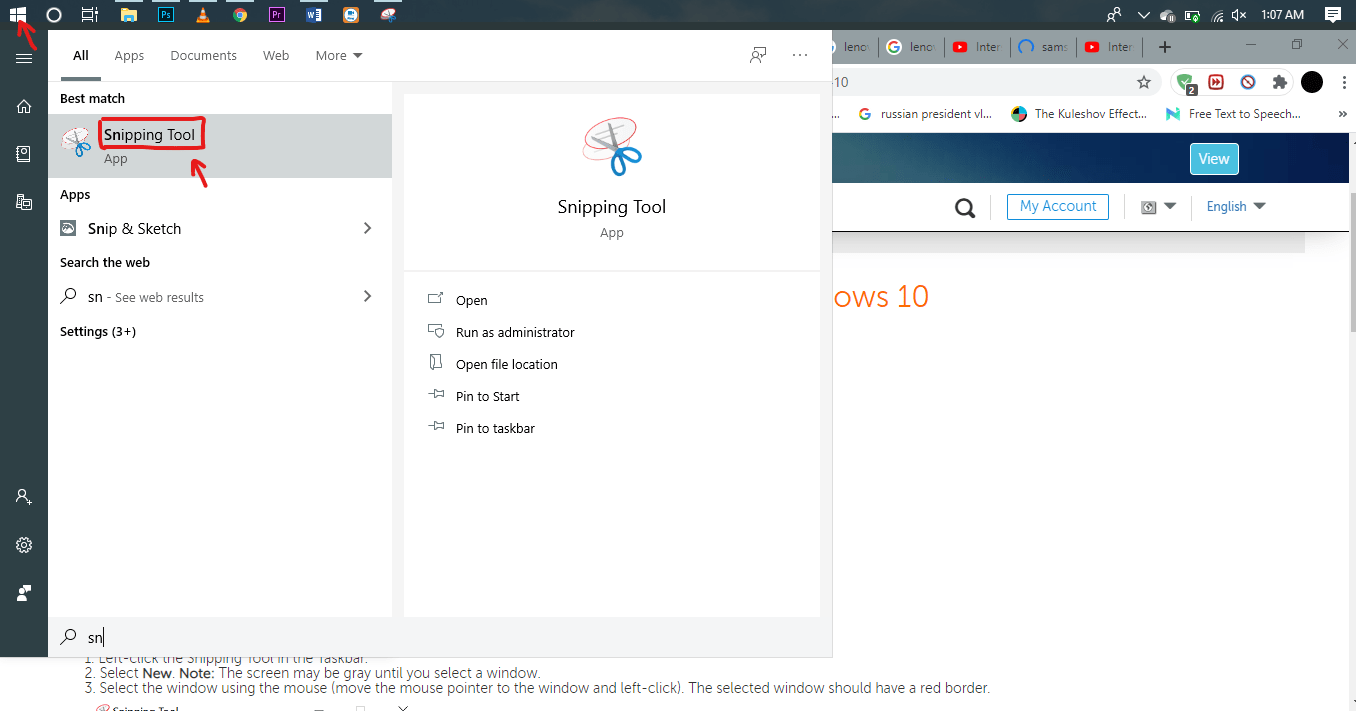Launch VLC media player from the taskbar
The width and height of the screenshot is (1356, 711).
[202, 14]
